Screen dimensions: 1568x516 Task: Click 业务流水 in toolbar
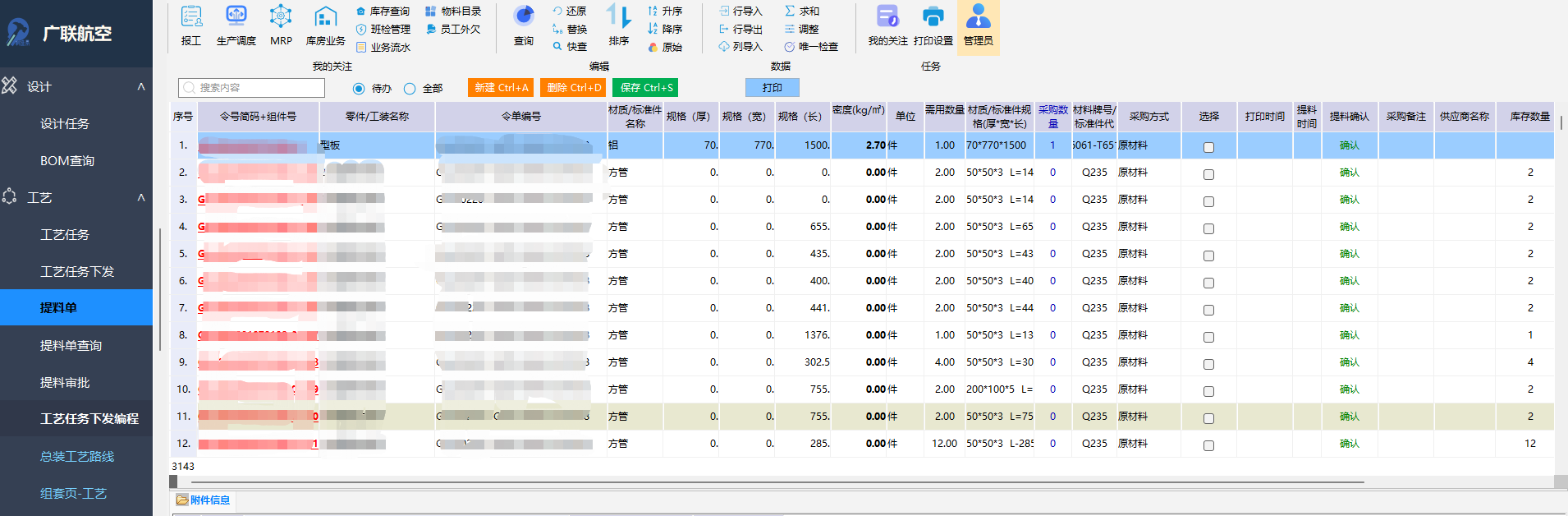click(383, 48)
